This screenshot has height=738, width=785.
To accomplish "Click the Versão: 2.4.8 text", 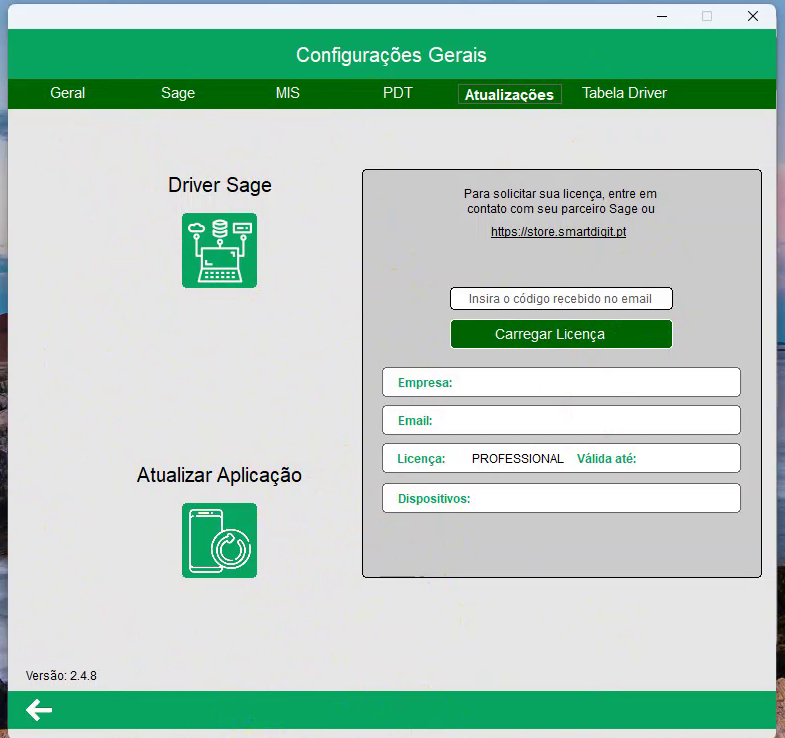I will (61, 675).
